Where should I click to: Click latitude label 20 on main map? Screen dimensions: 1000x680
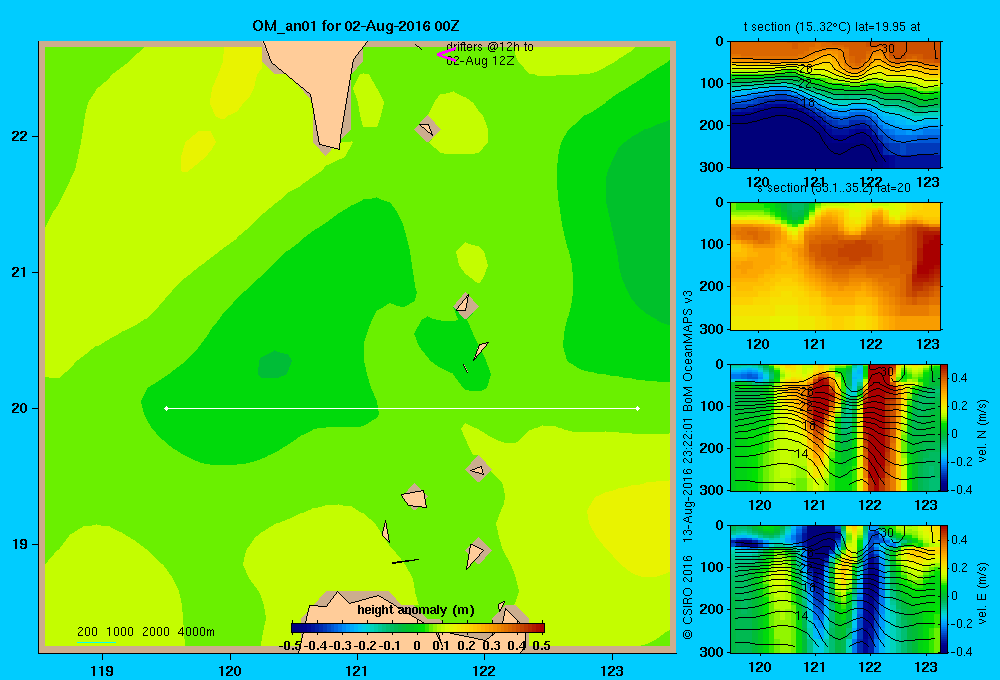pyautogui.click(x=20, y=408)
